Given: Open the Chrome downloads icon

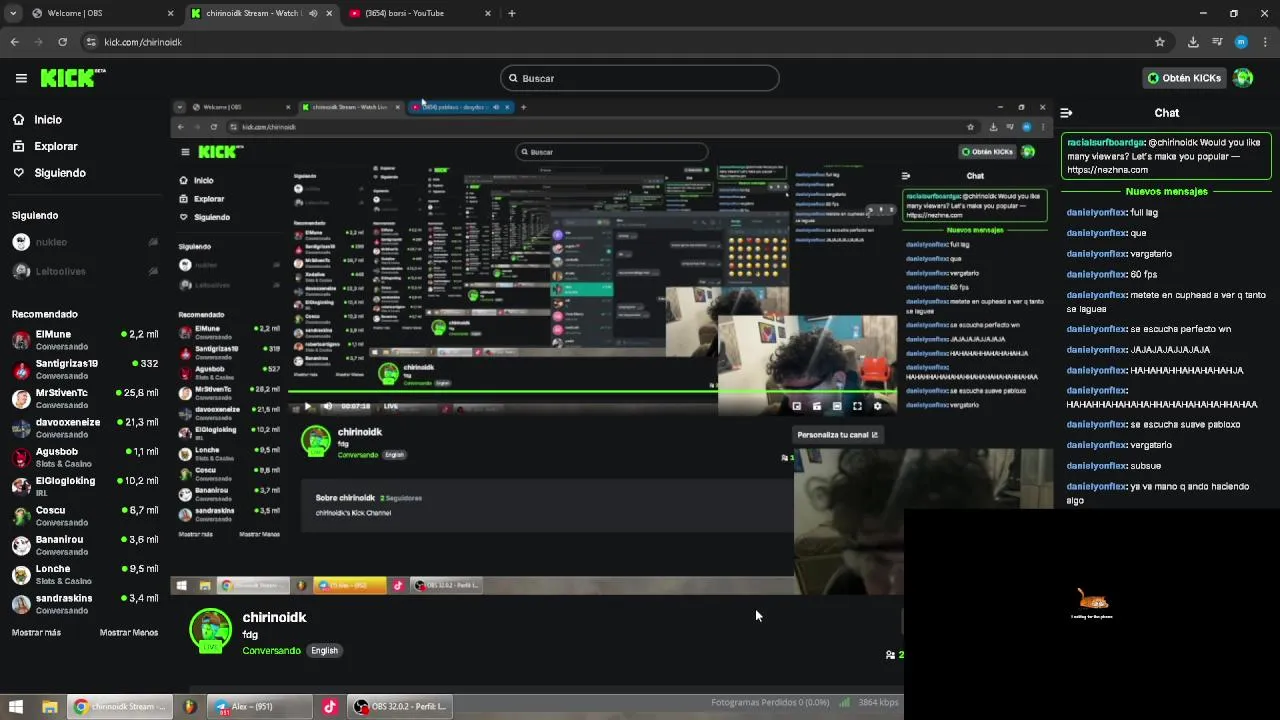Looking at the screenshot, I should (x=1193, y=42).
